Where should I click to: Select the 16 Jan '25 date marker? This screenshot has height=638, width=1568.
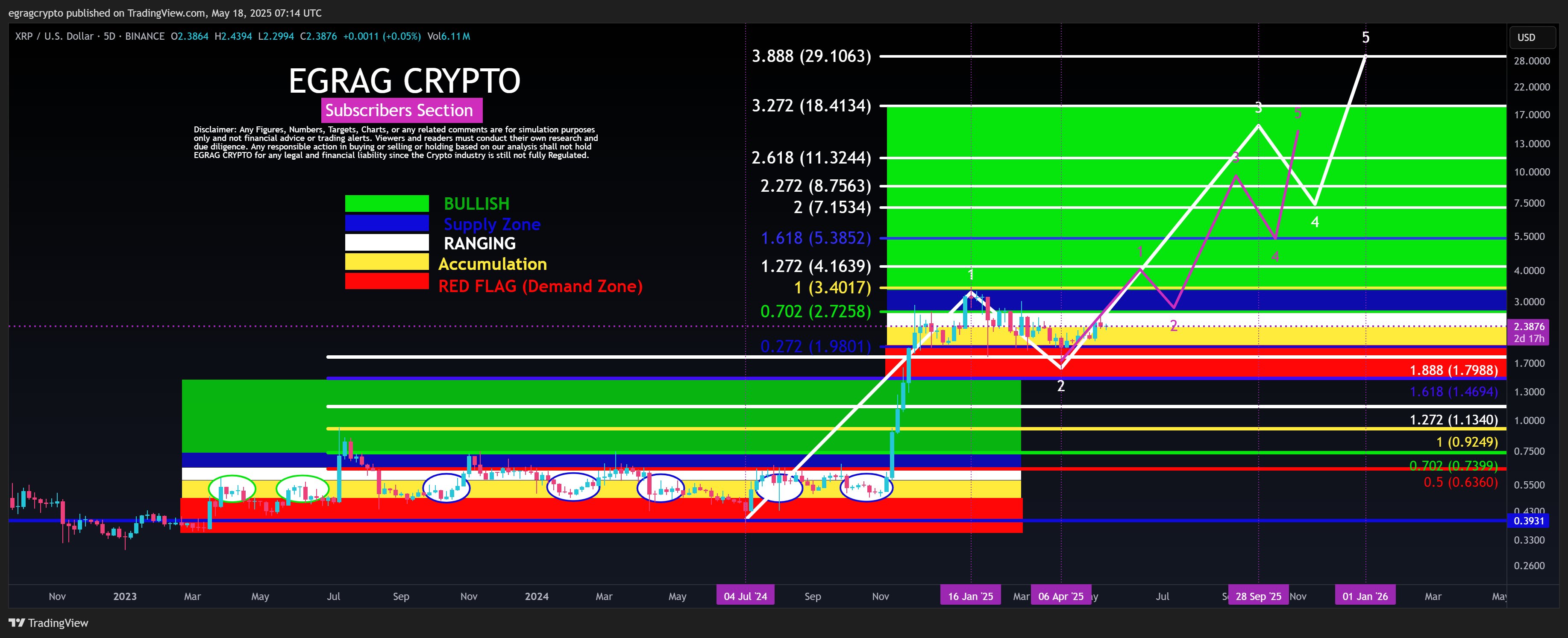pyautogui.click(x=970, y=596)
